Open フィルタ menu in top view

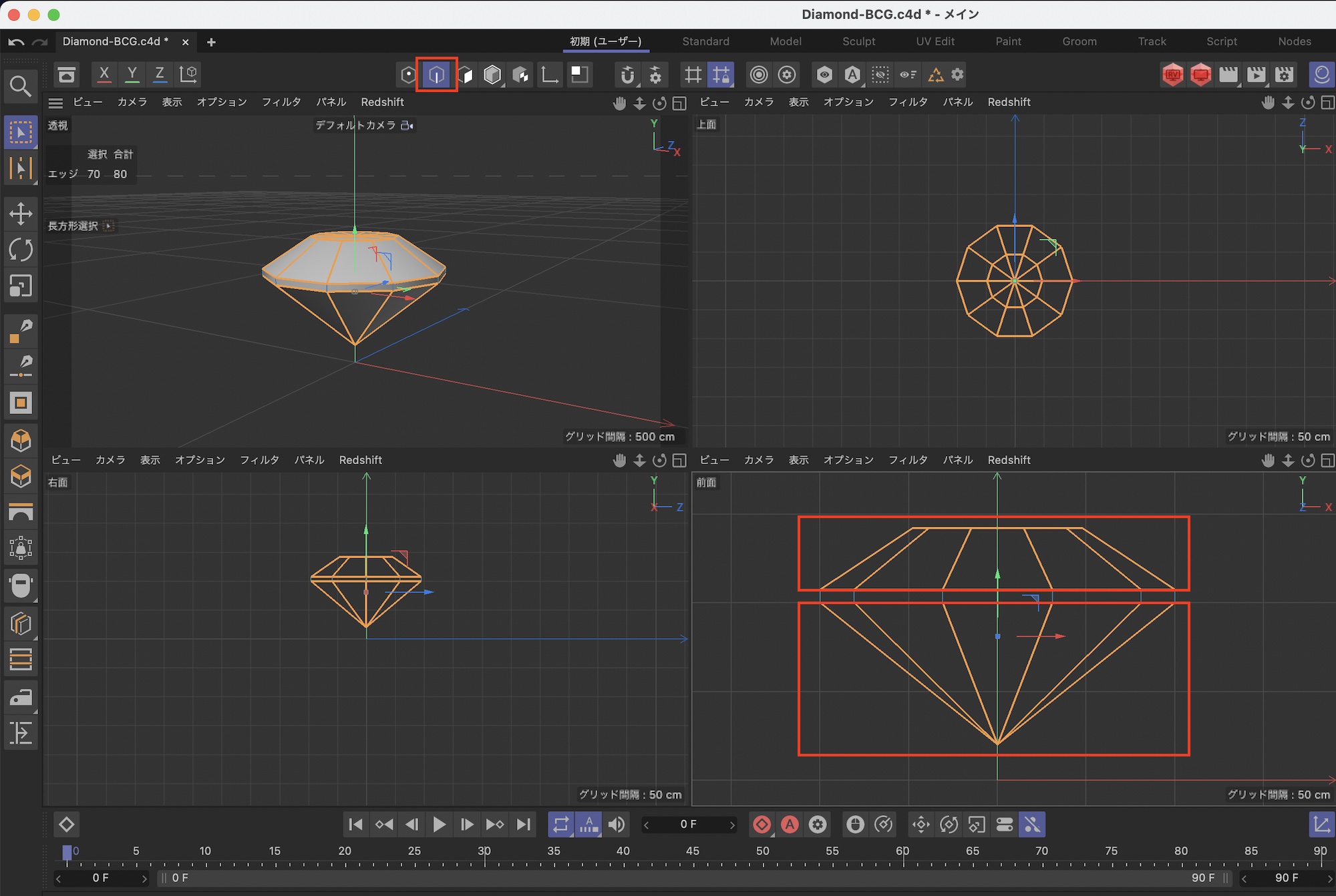tap(908, 102)
